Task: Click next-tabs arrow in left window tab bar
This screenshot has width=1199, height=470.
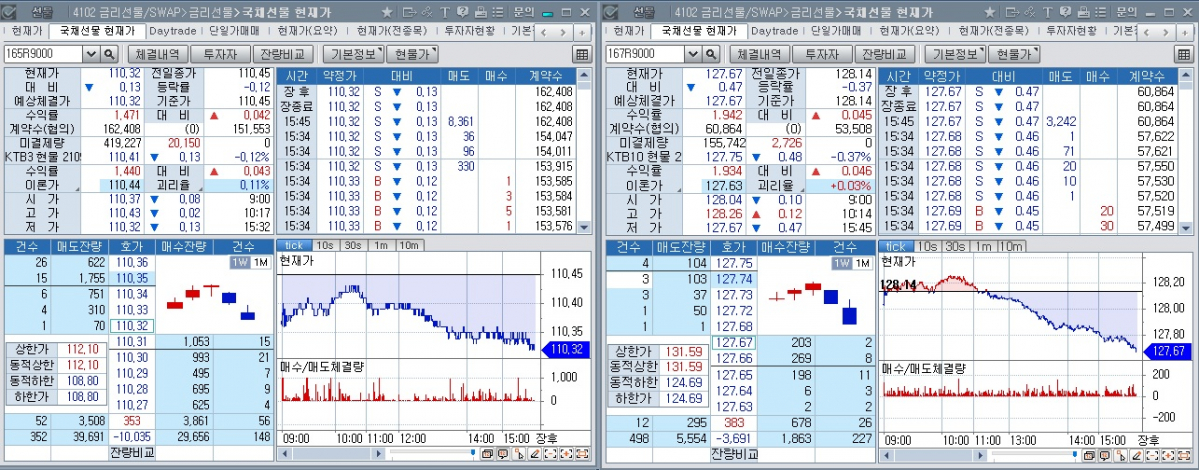Action: (x=564, y=32)
